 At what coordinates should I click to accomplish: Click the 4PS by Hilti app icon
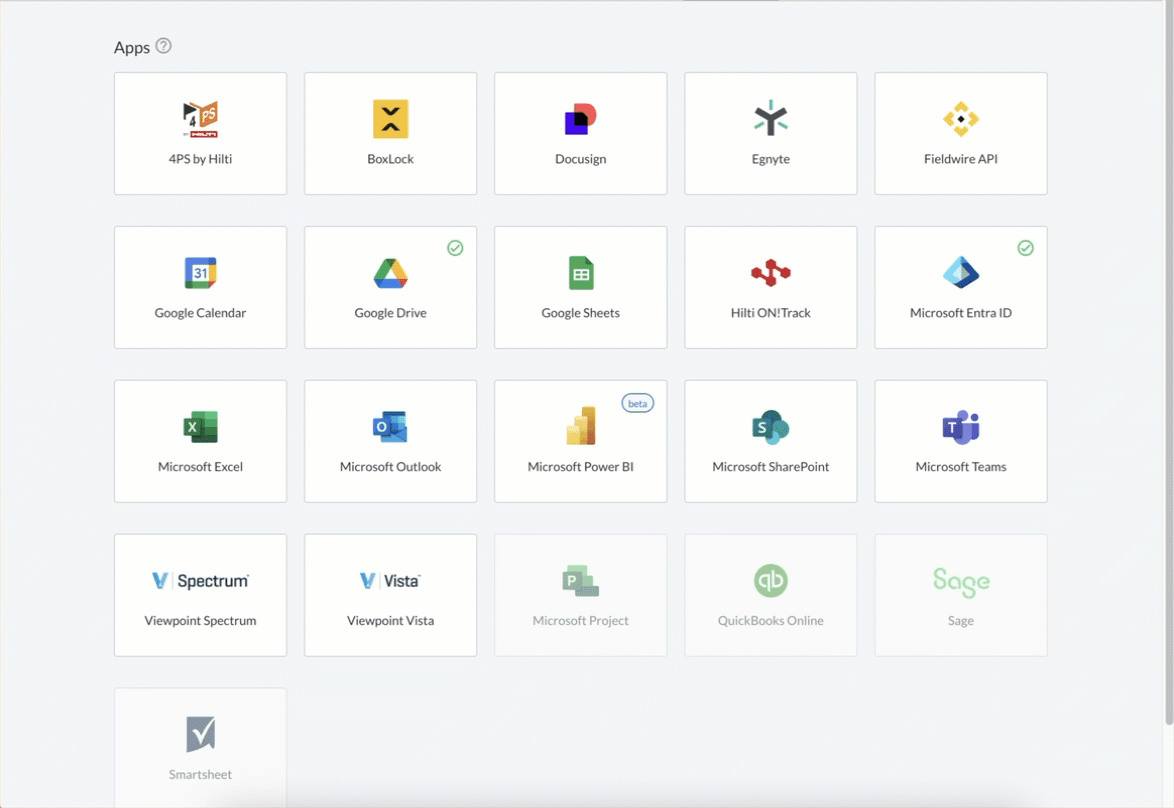click(200, 119)
